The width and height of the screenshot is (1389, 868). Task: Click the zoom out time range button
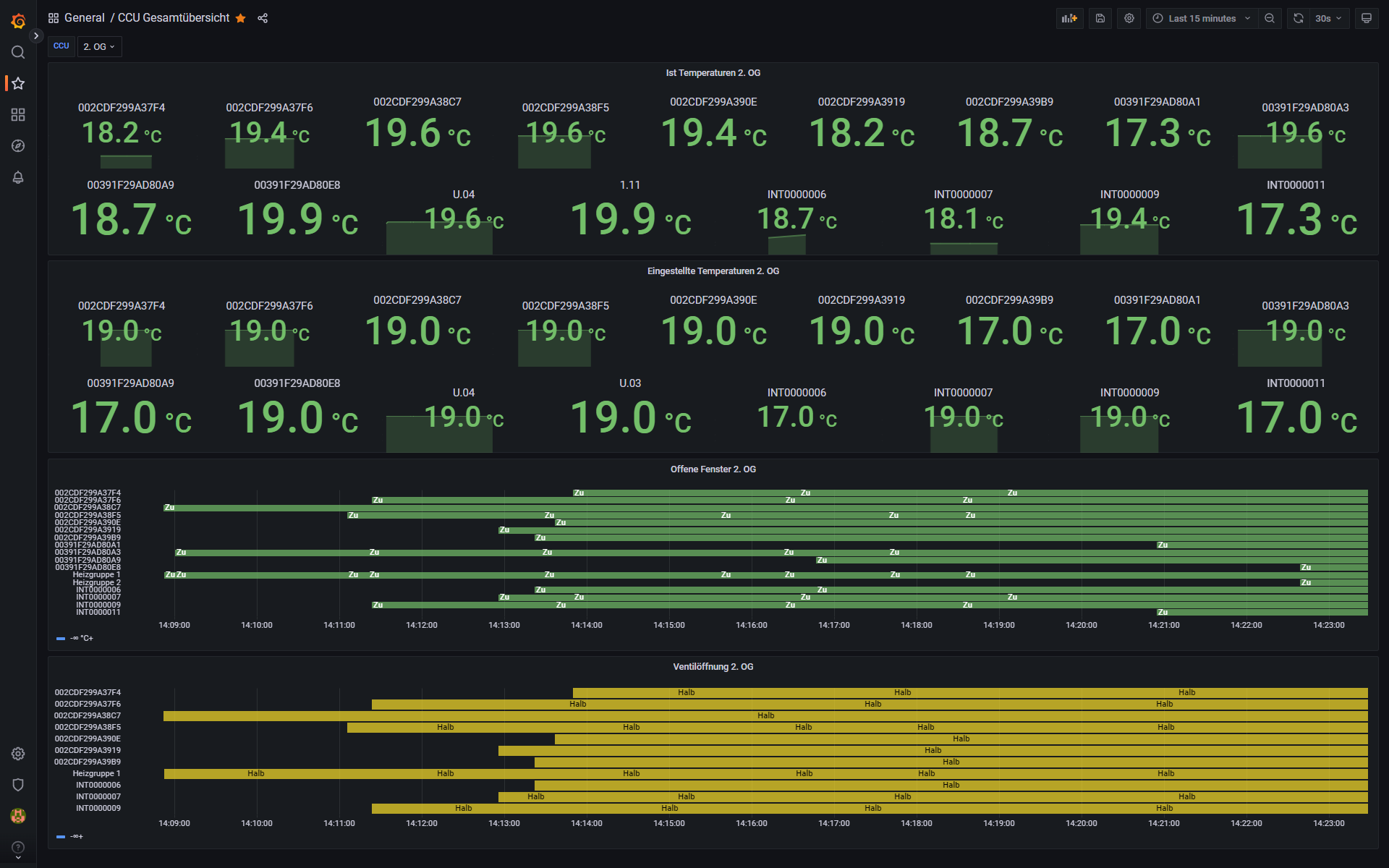(x=1270, y=18)
